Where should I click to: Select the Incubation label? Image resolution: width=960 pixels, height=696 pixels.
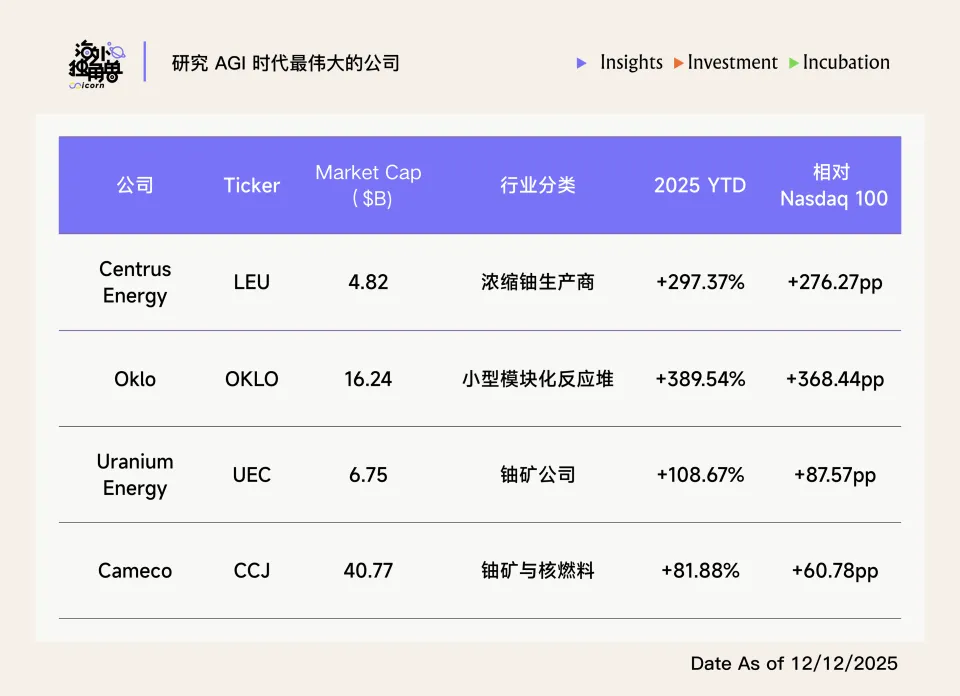[x=846, y=62]
